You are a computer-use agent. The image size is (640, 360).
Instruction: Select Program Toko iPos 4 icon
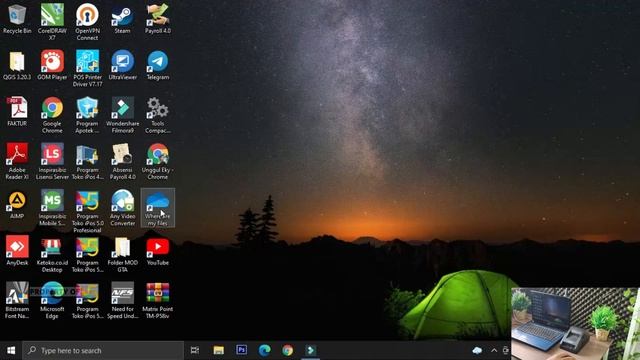87,161
